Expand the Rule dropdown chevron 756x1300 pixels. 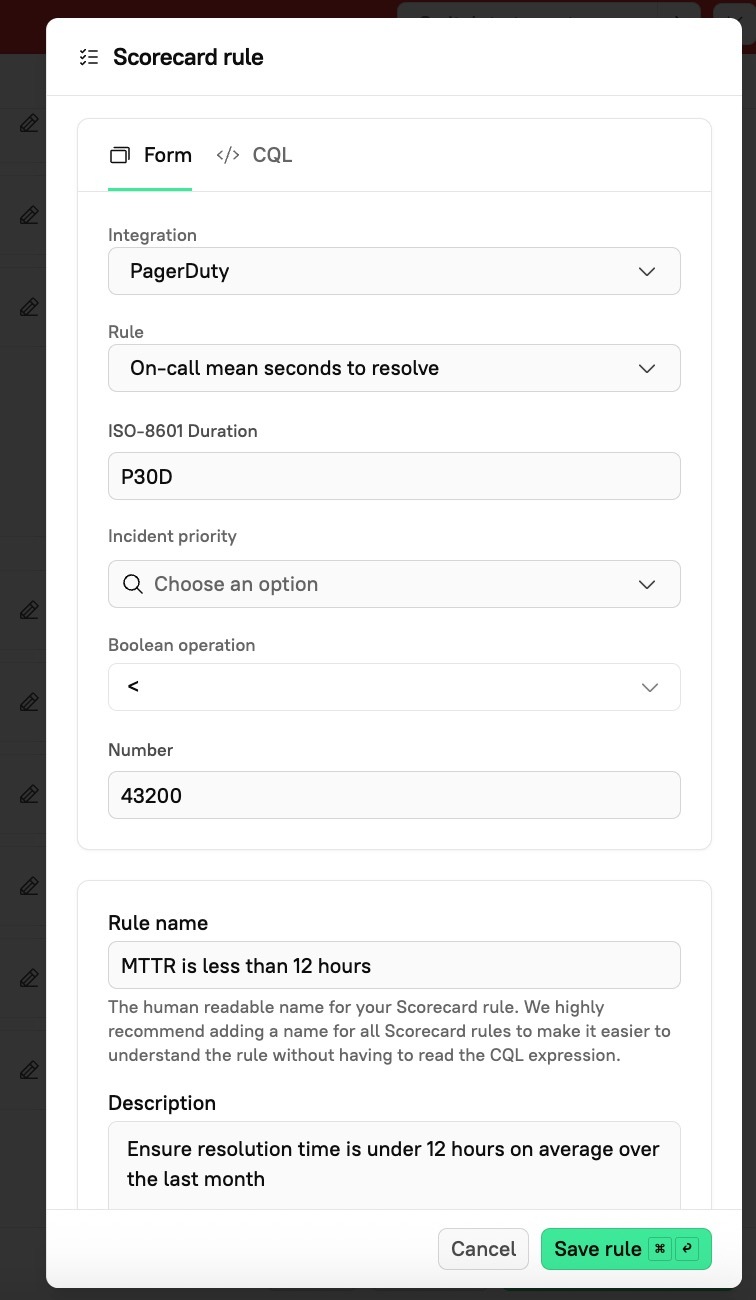pos(646,368)
